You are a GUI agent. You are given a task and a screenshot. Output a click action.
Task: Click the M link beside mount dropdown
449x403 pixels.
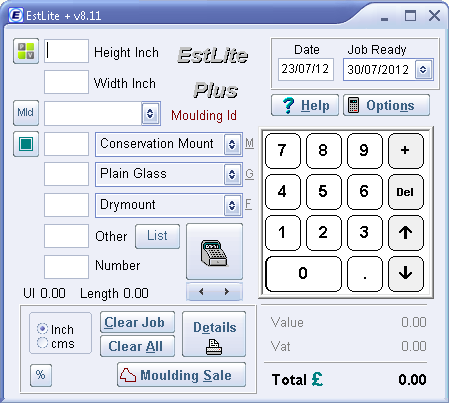click(x=249, y=143)
